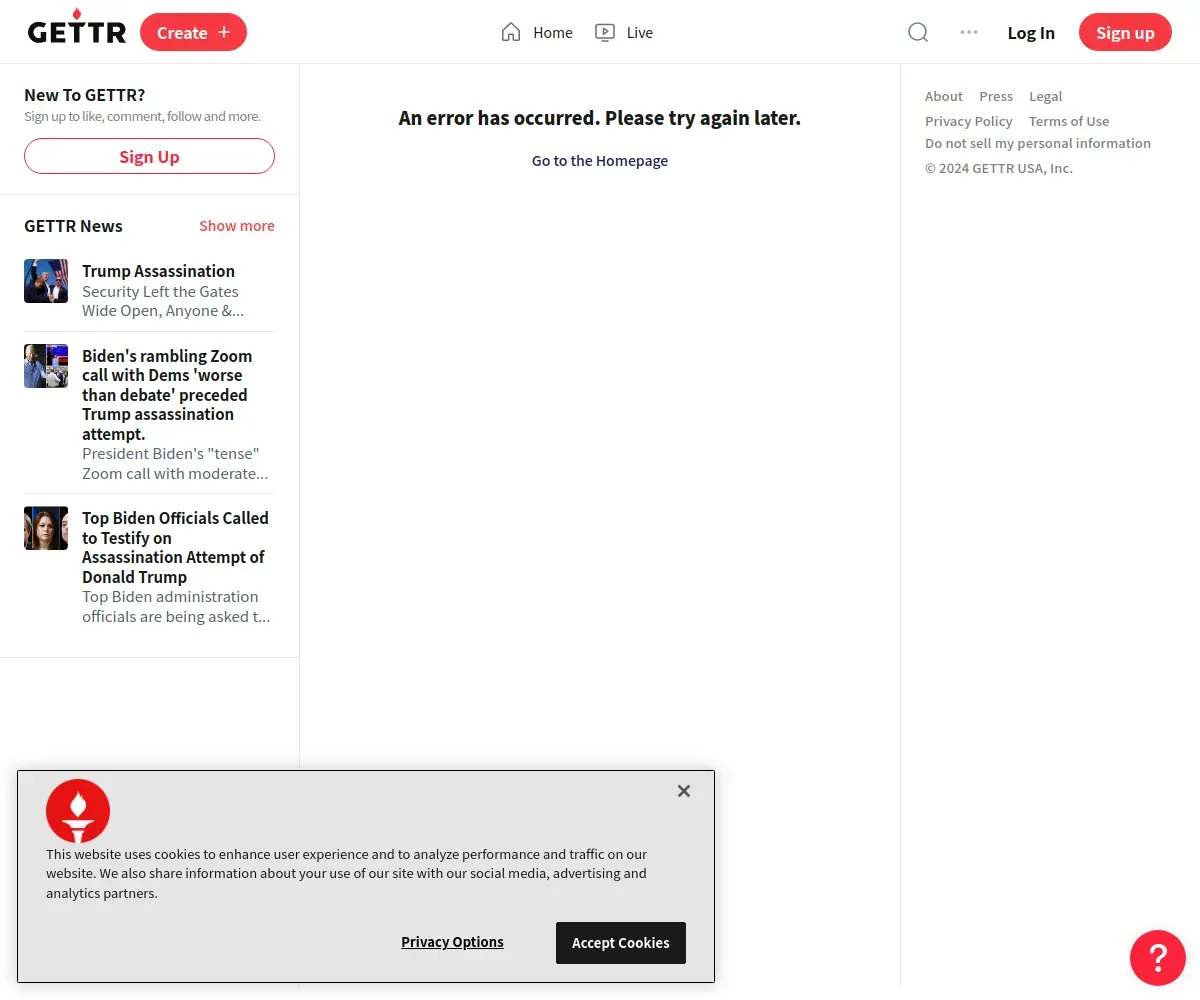Click Do not sell my personal information

pyautogui.click(x=1038, y=143)
